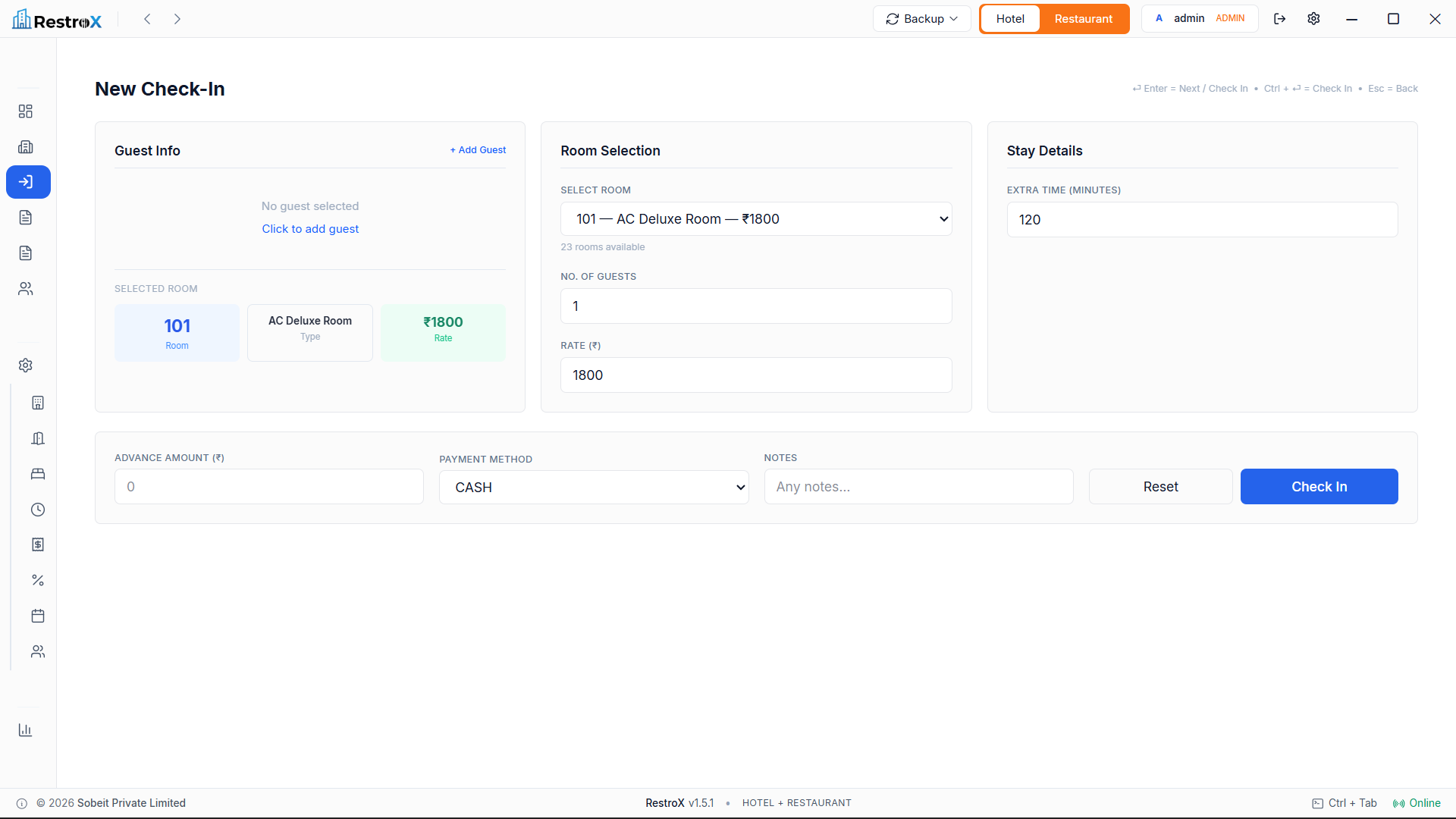Viewport: 1456px width, 819px height.
Task: Open the calendar icon in sidebar
Action: [x=38, y=616]
